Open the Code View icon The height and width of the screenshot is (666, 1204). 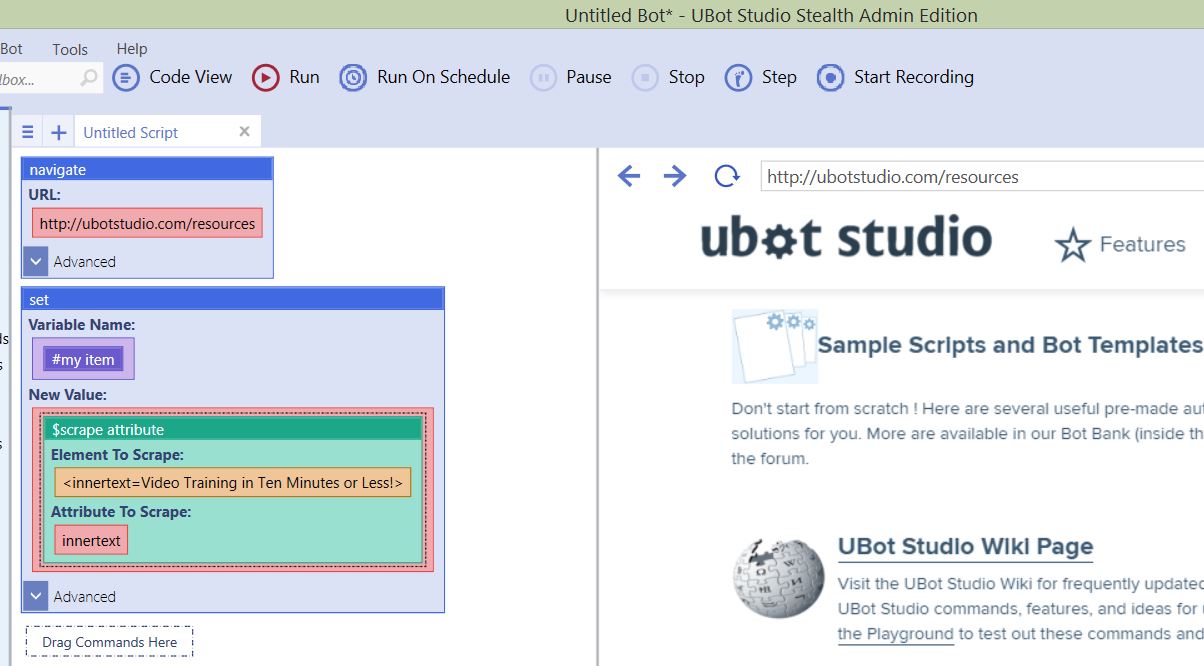126,77
